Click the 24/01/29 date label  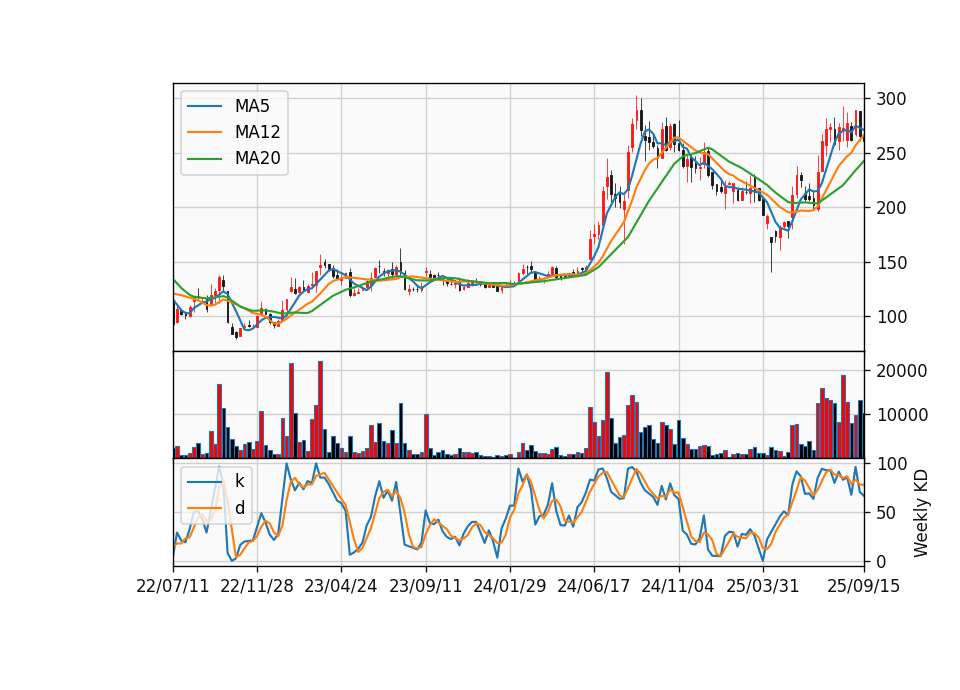coord(509,586)
